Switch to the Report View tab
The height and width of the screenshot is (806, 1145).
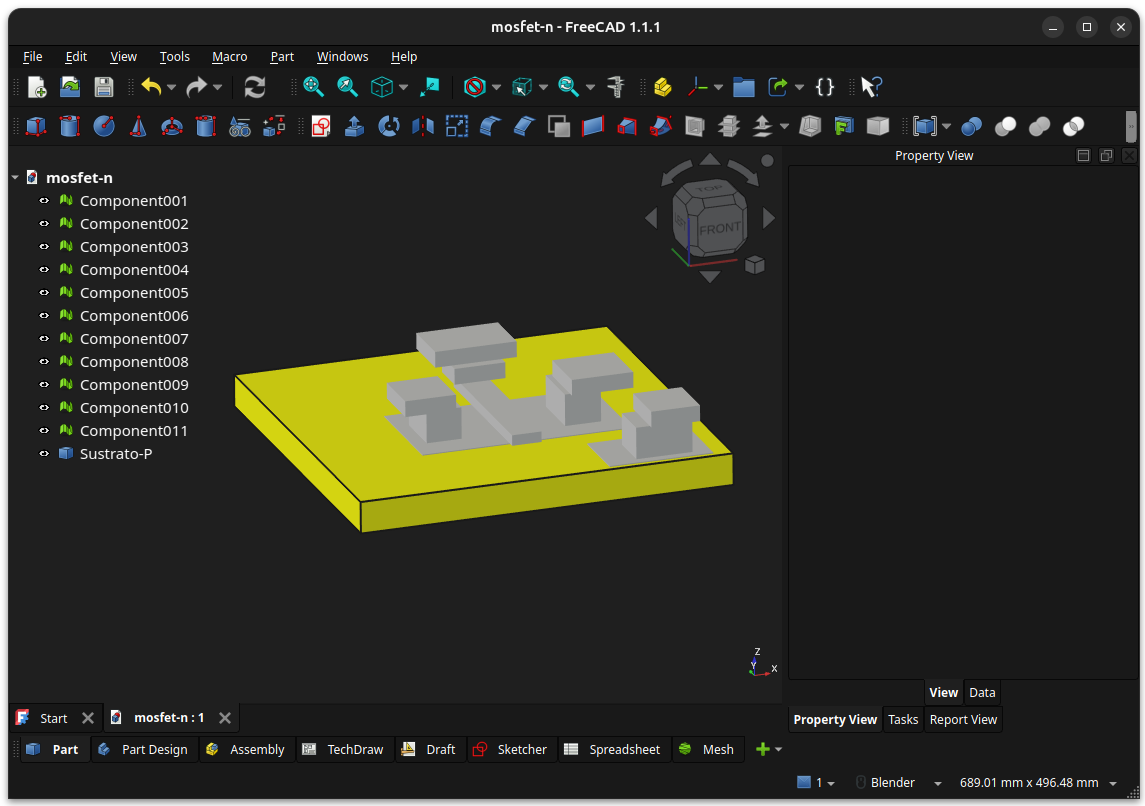tap(962, 720)
